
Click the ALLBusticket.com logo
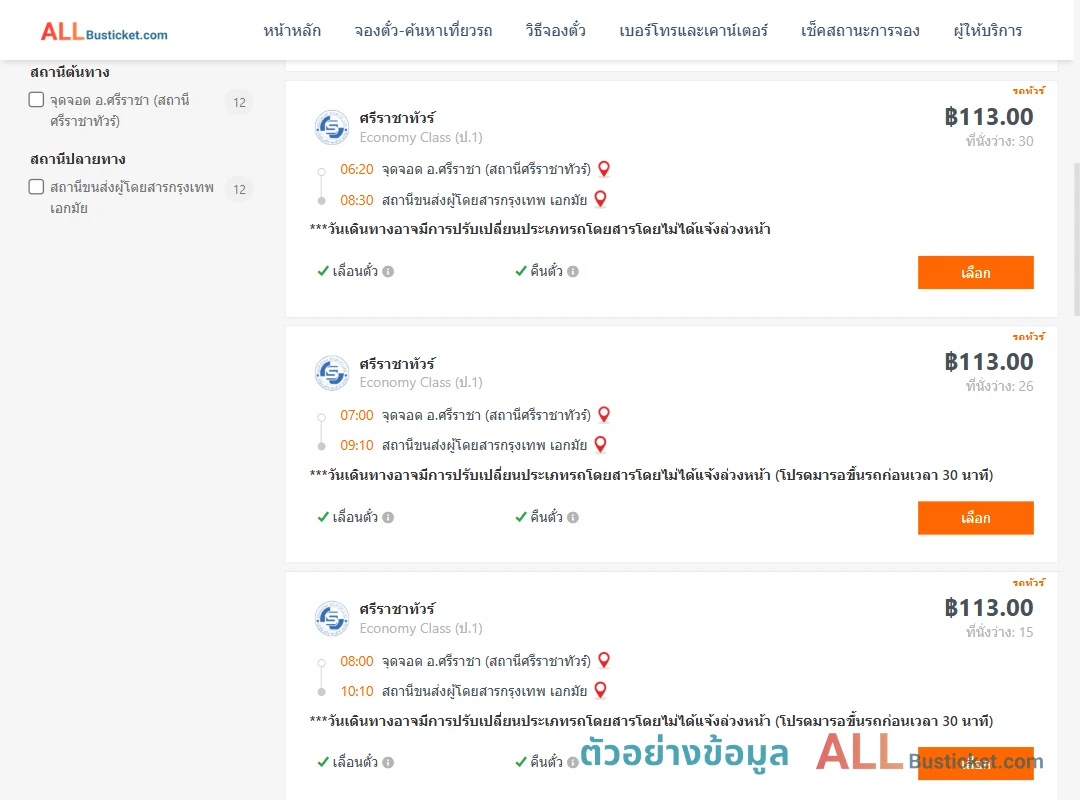(104, 32)
